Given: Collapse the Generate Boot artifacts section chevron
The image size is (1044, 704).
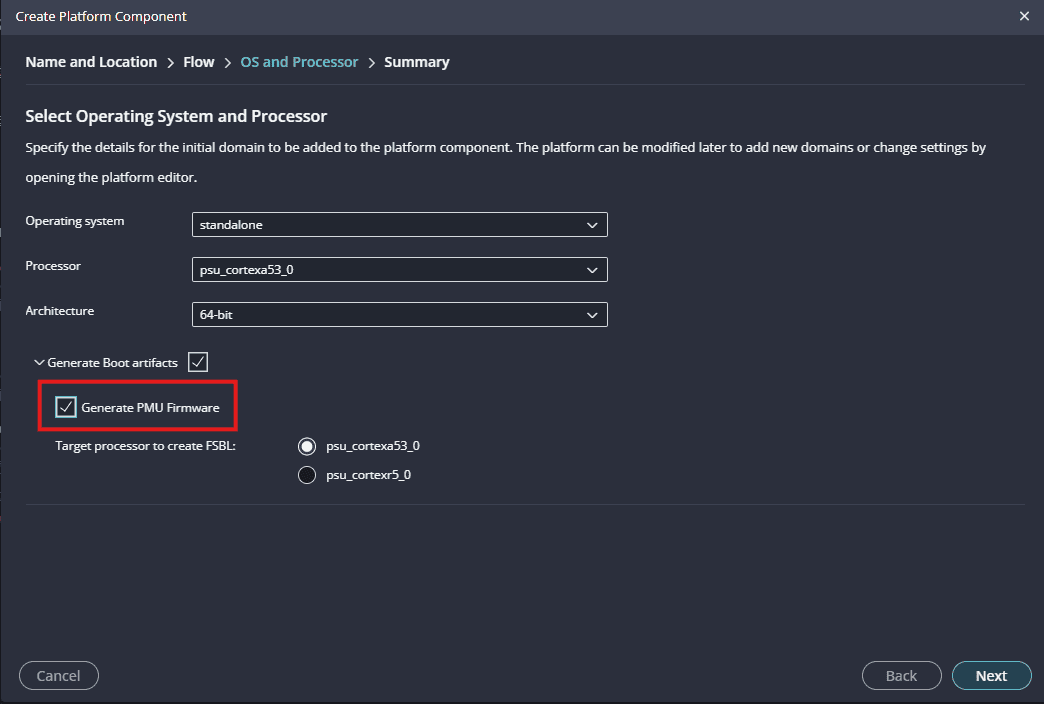Looking at the screenshot, I should pyautogui.click(x=39, y=363).
